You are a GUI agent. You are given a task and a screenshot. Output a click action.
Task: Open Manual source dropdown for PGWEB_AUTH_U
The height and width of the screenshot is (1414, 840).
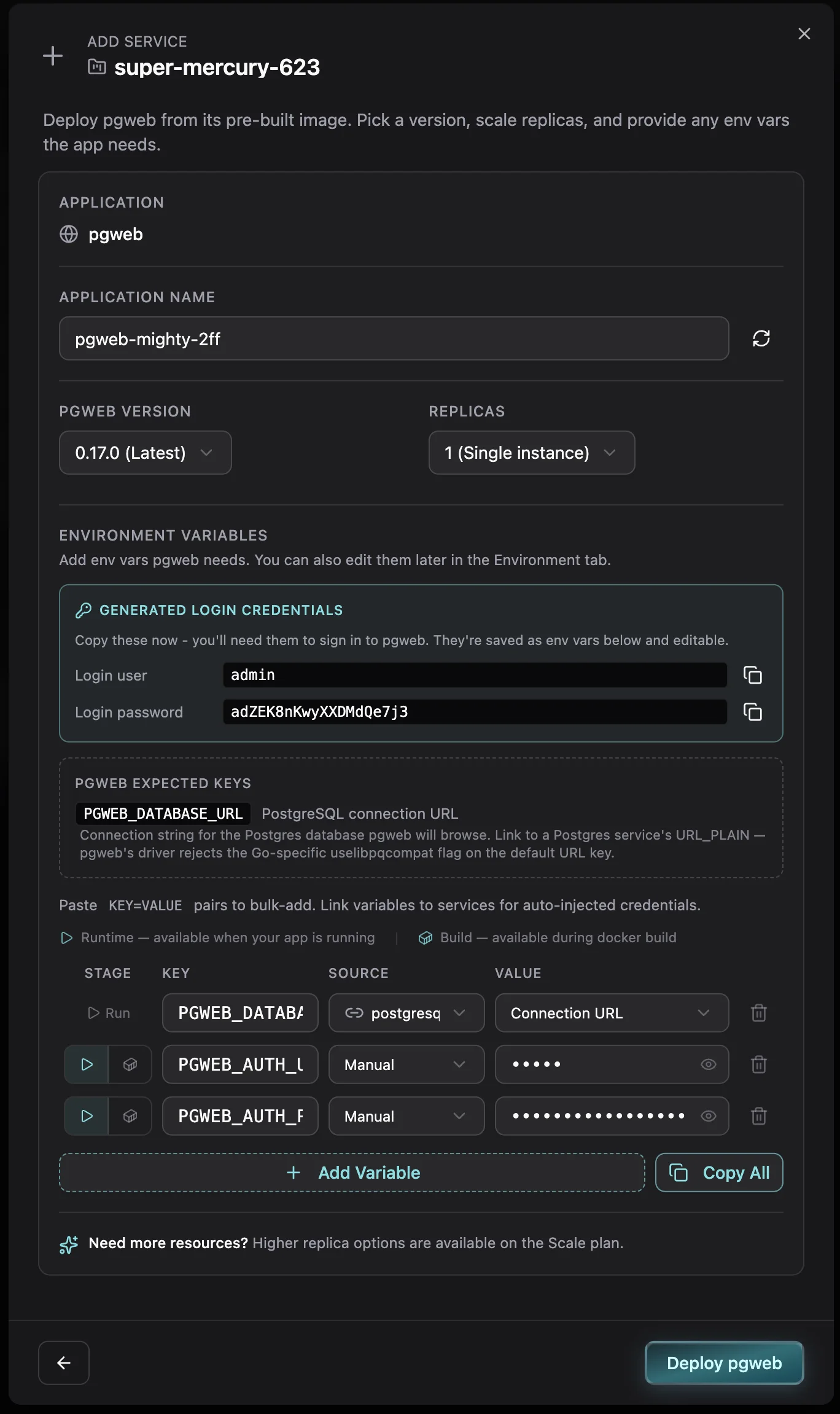(406, 1064)
